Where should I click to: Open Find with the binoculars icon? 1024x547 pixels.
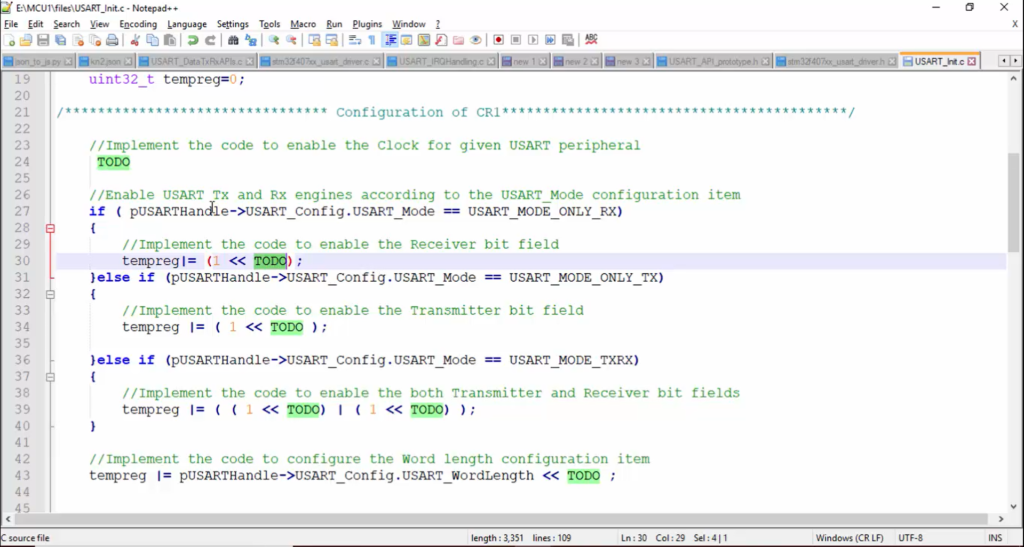[233, 40]
